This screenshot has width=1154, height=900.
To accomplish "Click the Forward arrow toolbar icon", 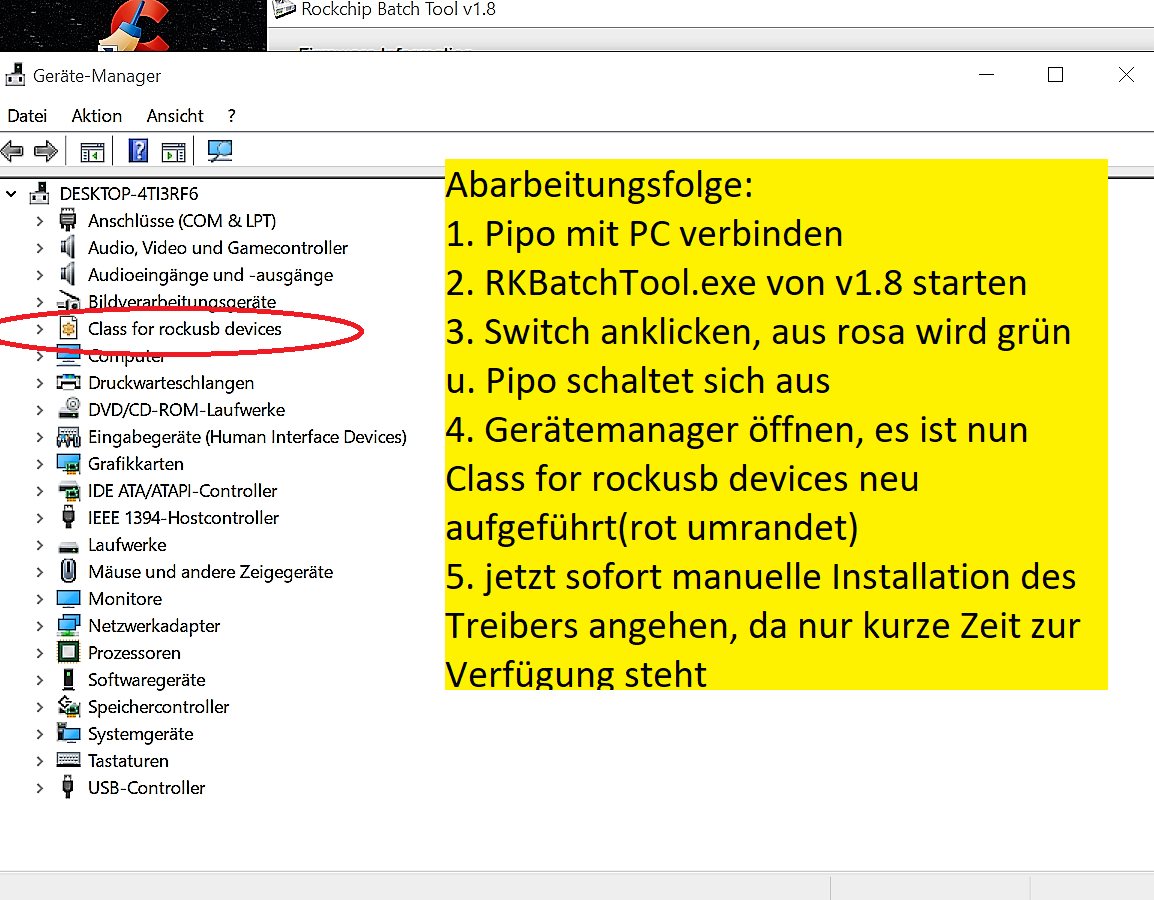I will 46,152.
